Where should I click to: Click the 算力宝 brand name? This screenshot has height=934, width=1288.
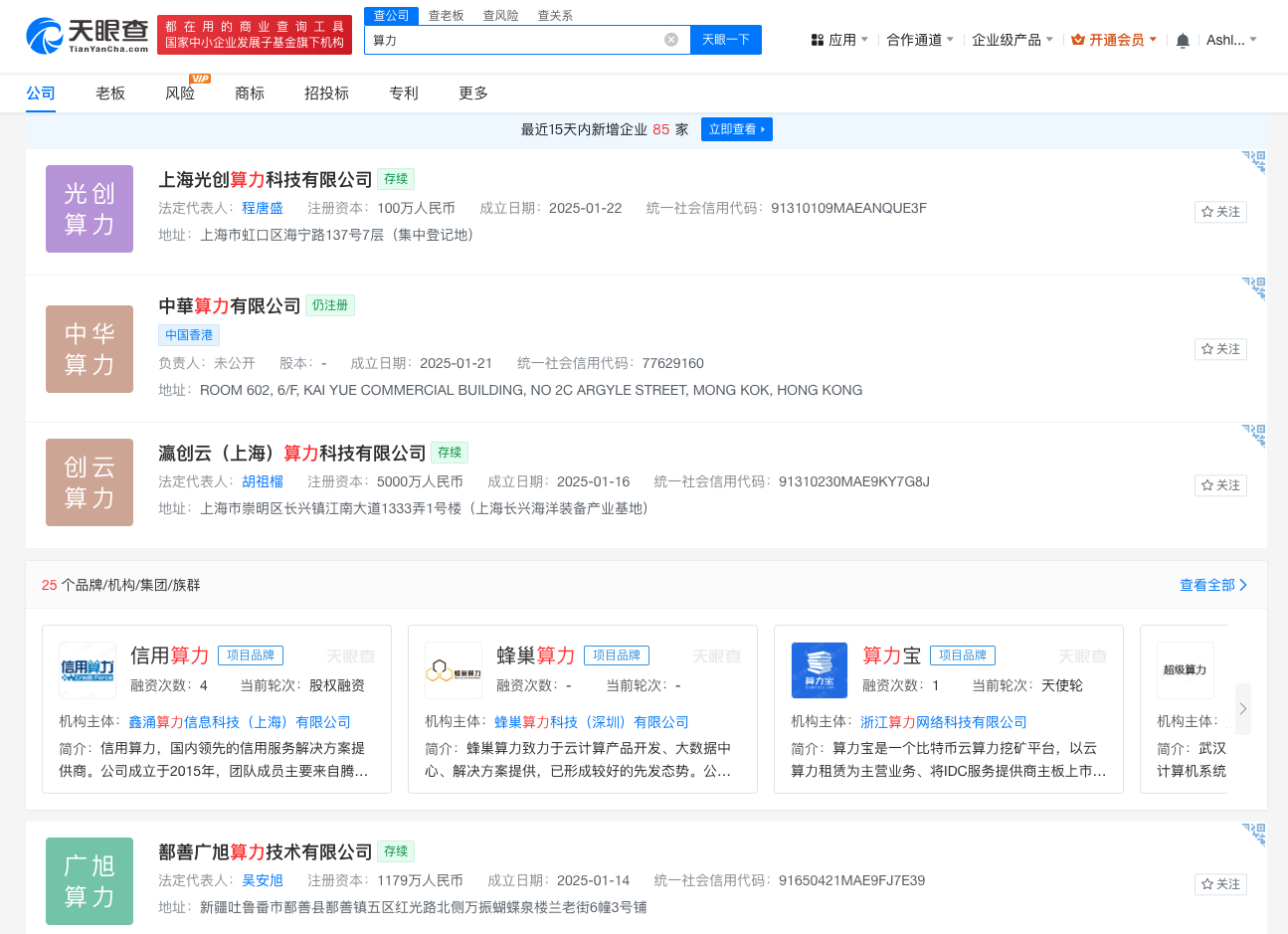892,655
